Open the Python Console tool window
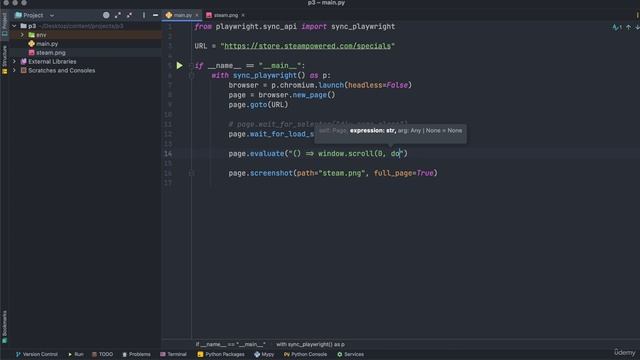 pyautogui.click(x=305, y=354)
